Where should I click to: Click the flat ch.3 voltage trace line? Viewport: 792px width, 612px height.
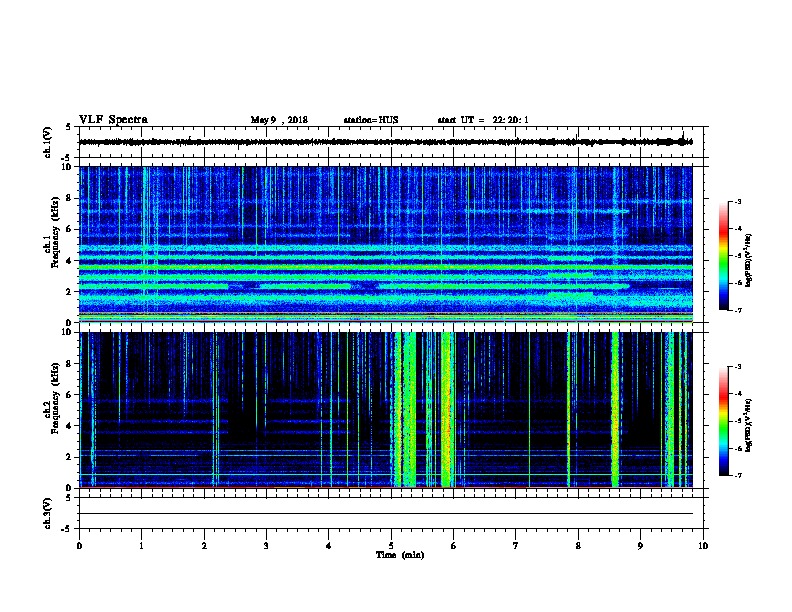[x=386, y=514]
